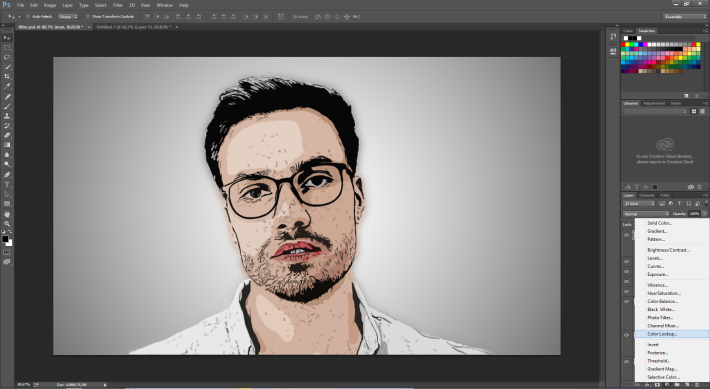Select the Hand tool
The image size is (710, 389).
tap(7, 214)
